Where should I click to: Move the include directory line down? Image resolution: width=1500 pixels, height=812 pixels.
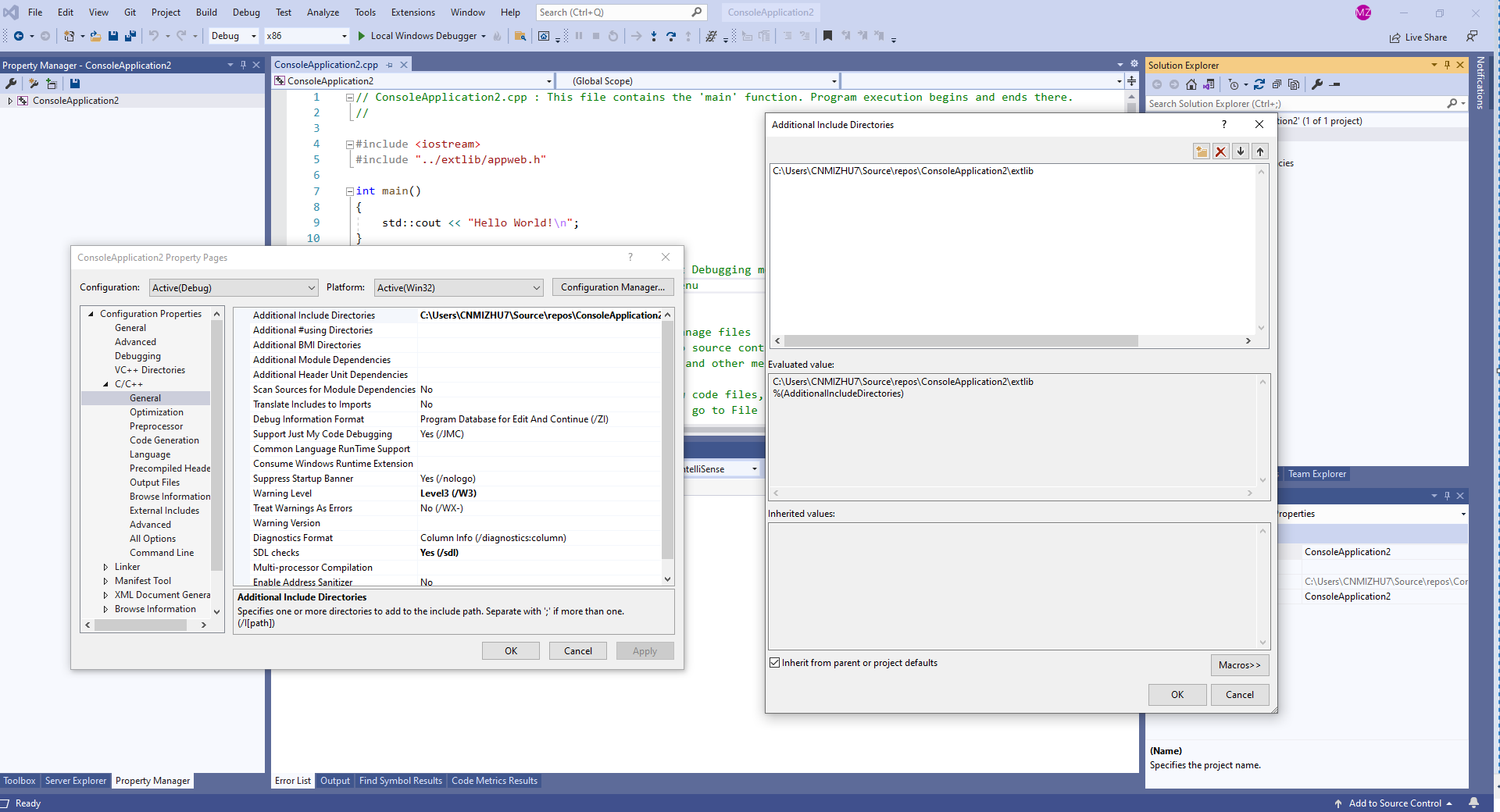click(x=1241, y=151)
